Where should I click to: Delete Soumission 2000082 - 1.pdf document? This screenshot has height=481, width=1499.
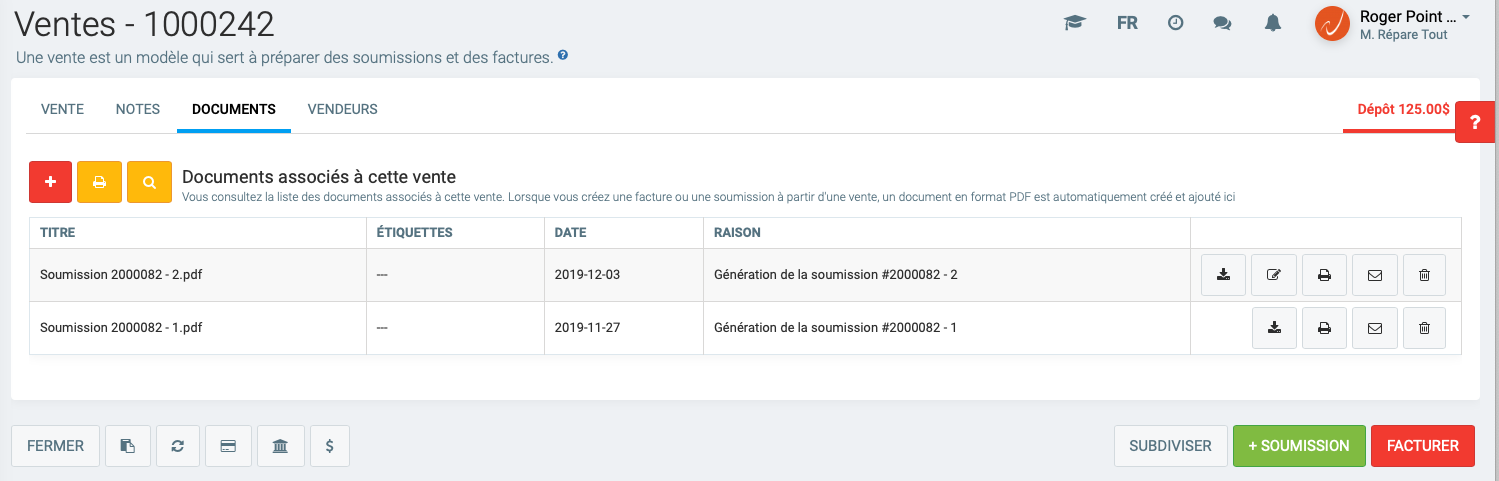[1424, 328]
